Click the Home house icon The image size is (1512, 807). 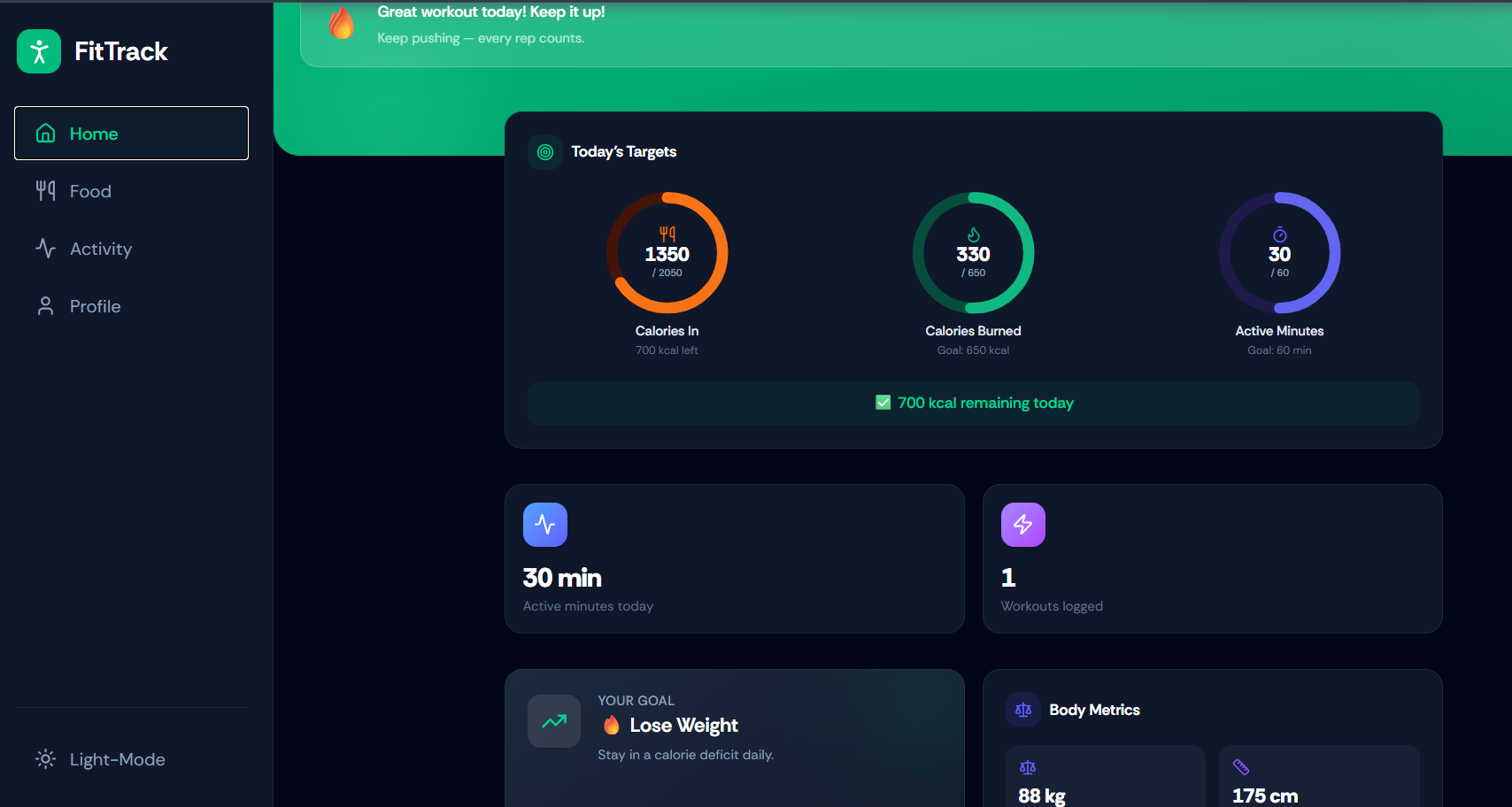pos(45,134)
